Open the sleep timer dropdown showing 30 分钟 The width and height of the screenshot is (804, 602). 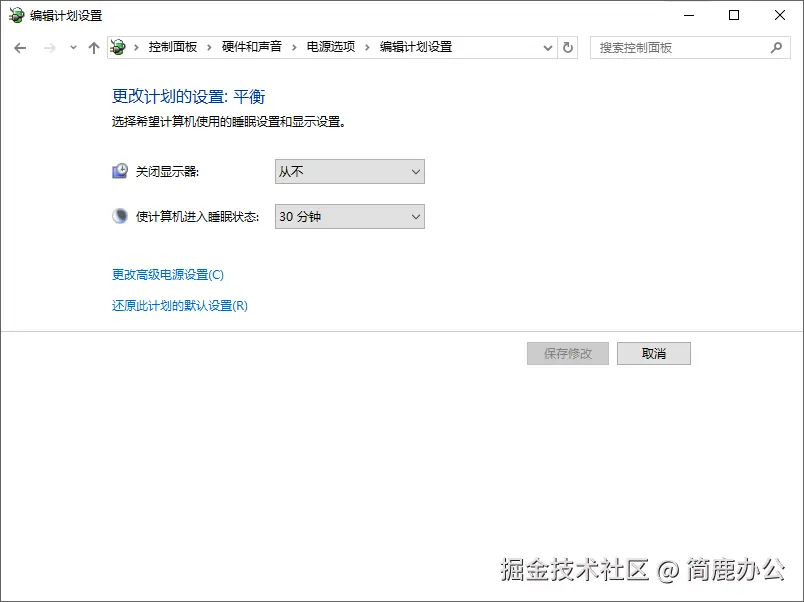point(348,216)
